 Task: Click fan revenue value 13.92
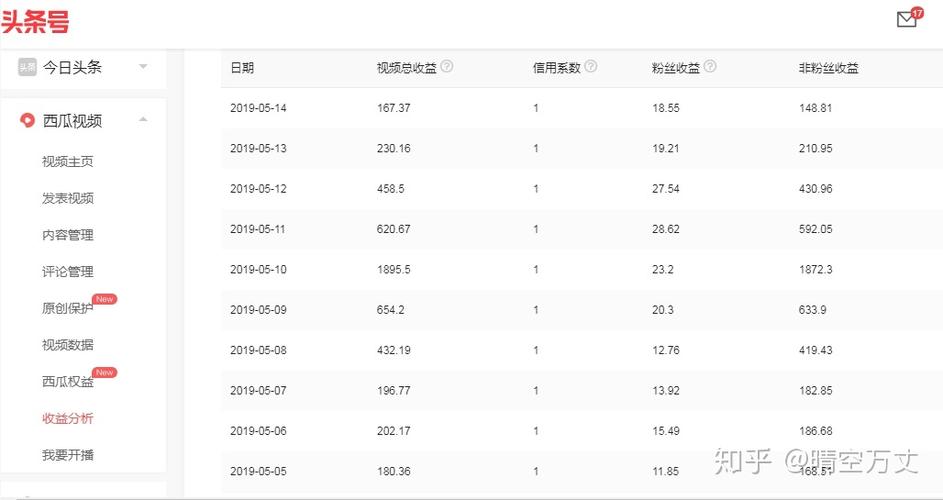(666, 390)
